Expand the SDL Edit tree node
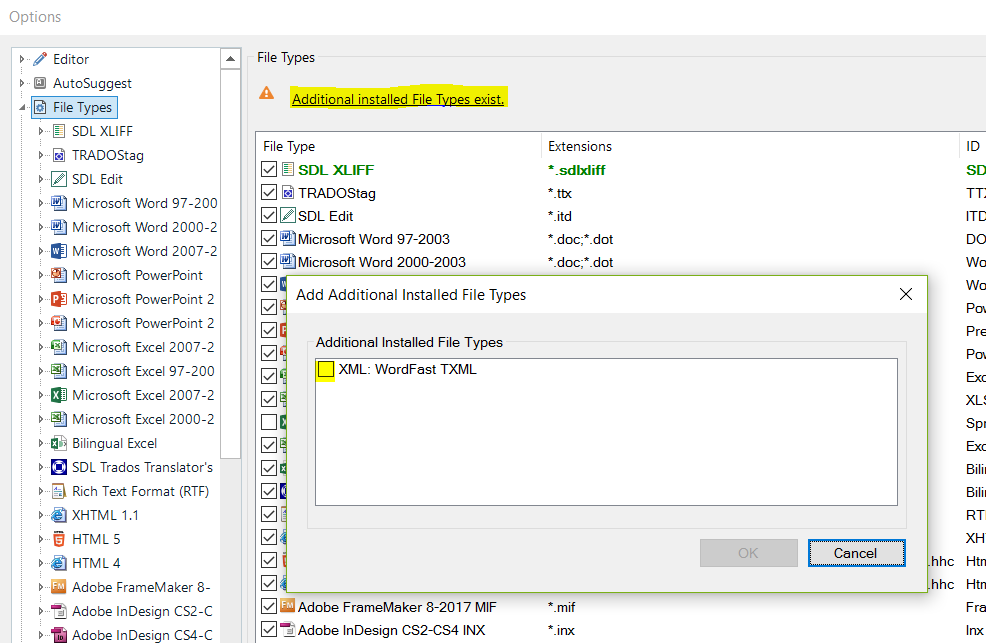This screenshot has height=643, width=986. 42,179
